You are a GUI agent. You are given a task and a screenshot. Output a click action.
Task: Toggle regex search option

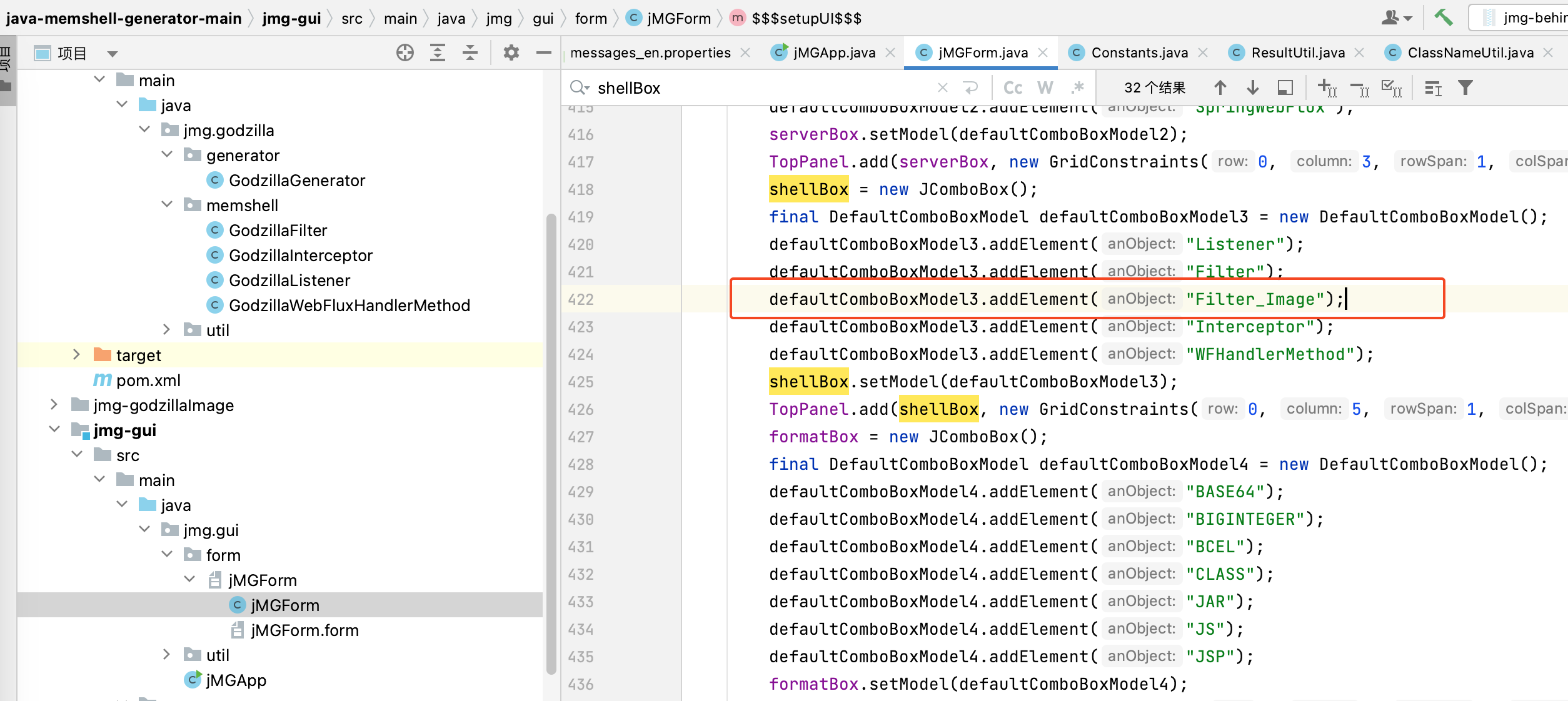(x=1078, y=87)
